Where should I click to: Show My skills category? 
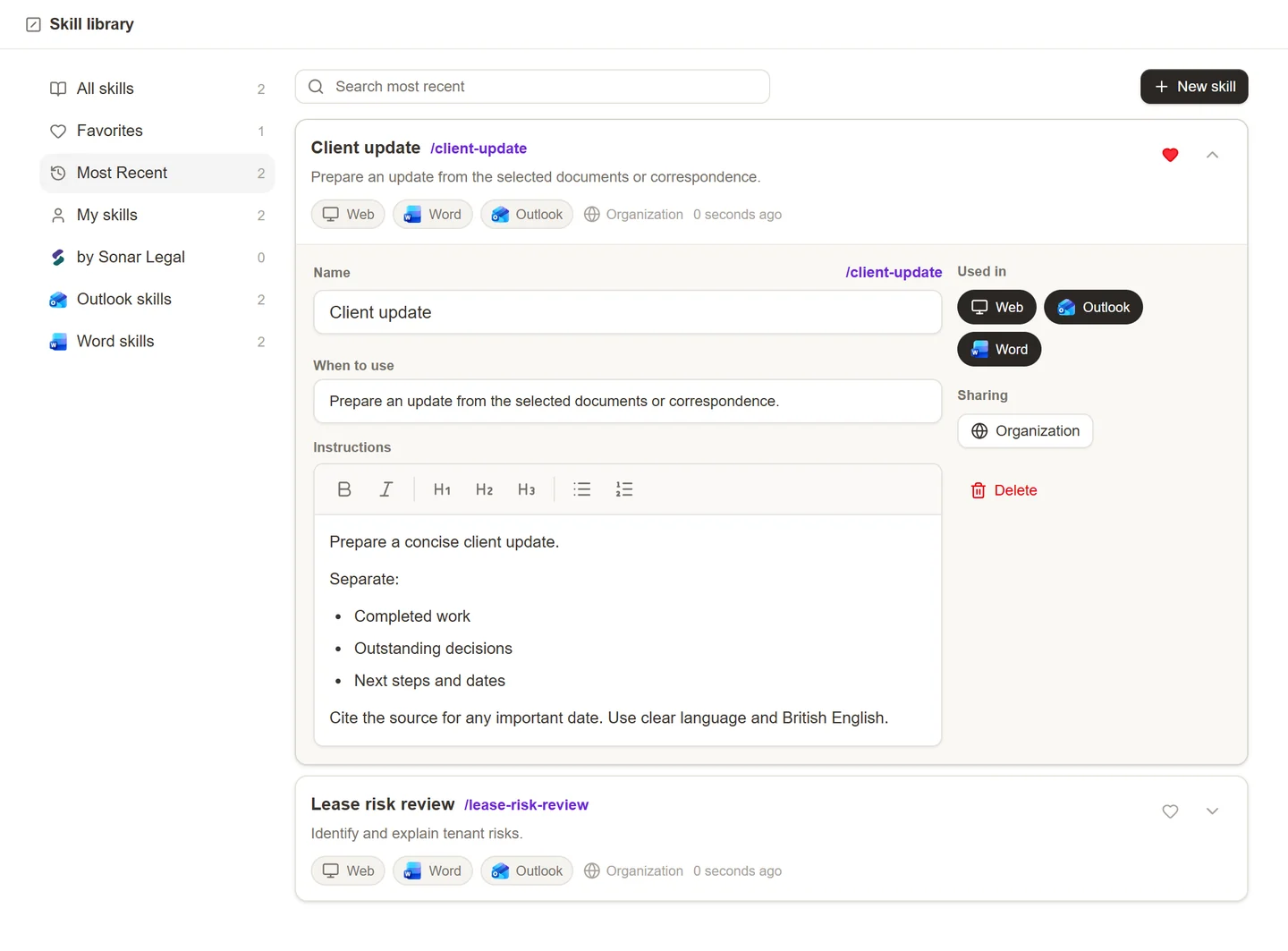tap(157, 215)
